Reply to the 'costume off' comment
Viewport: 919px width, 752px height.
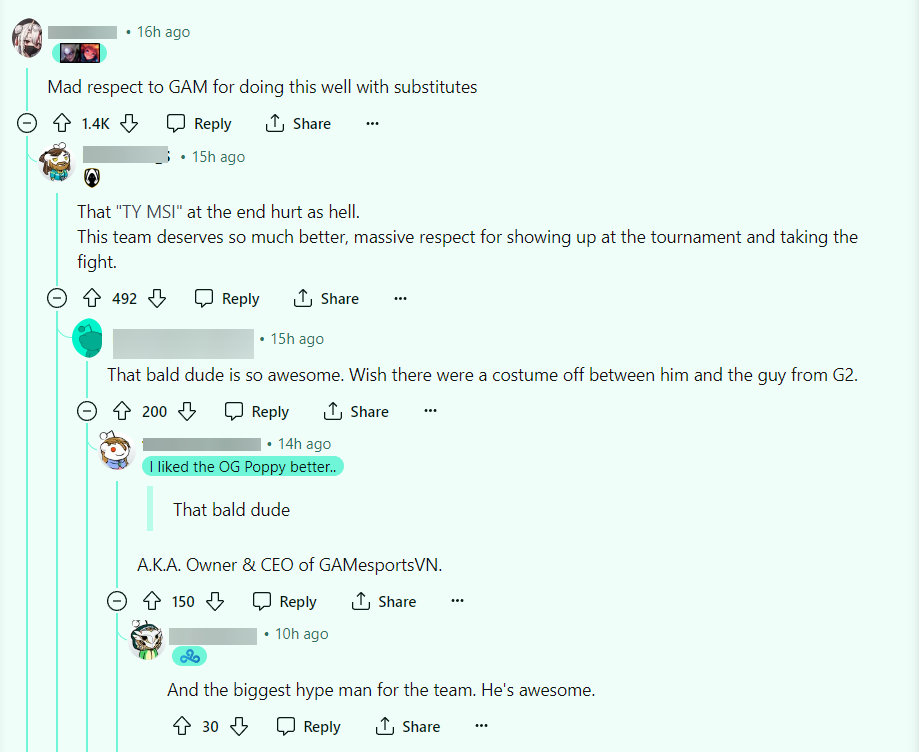(257, 411)
